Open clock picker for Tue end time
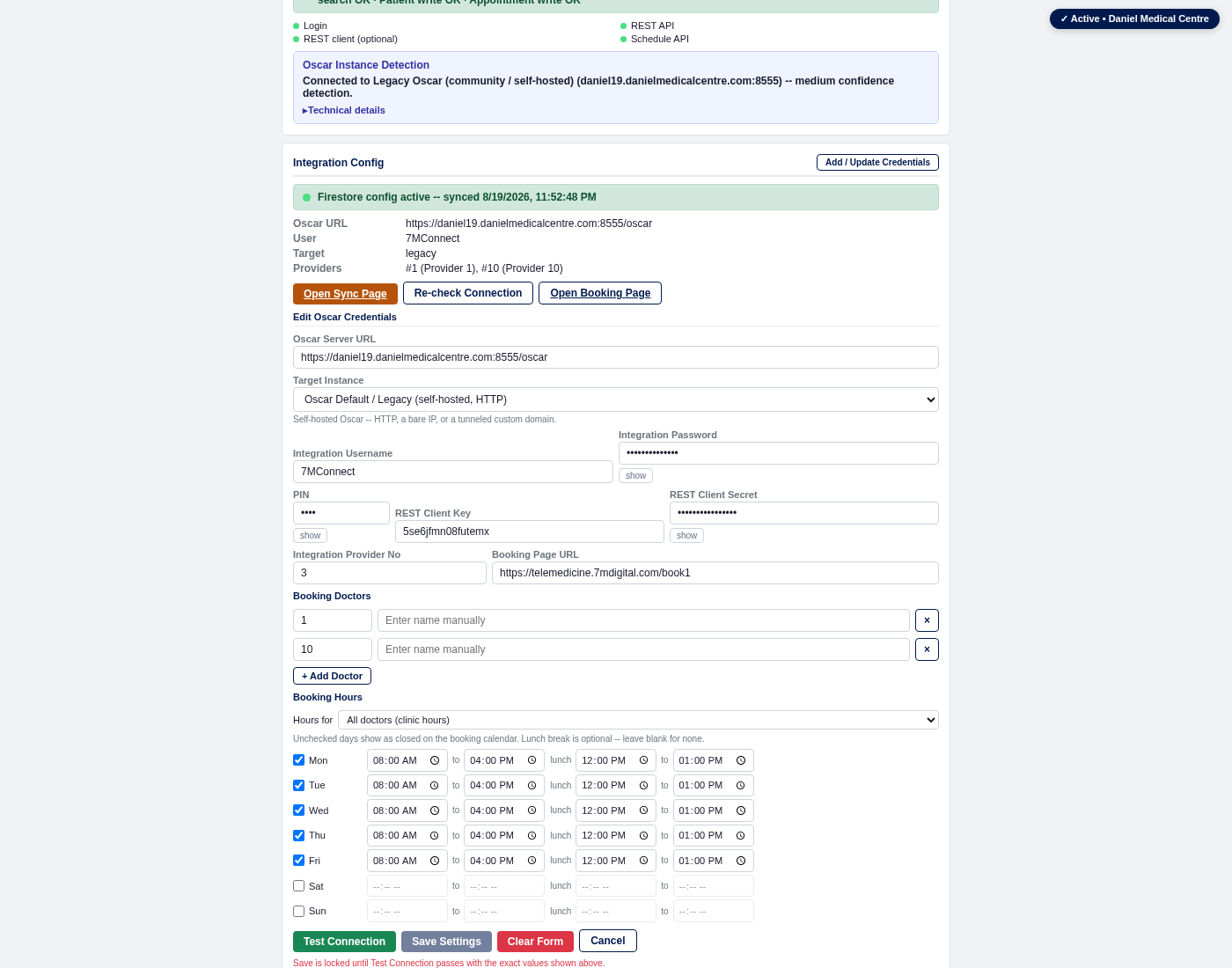The width and height of the screenshot is (1232, 968). [x=532, y=785]
